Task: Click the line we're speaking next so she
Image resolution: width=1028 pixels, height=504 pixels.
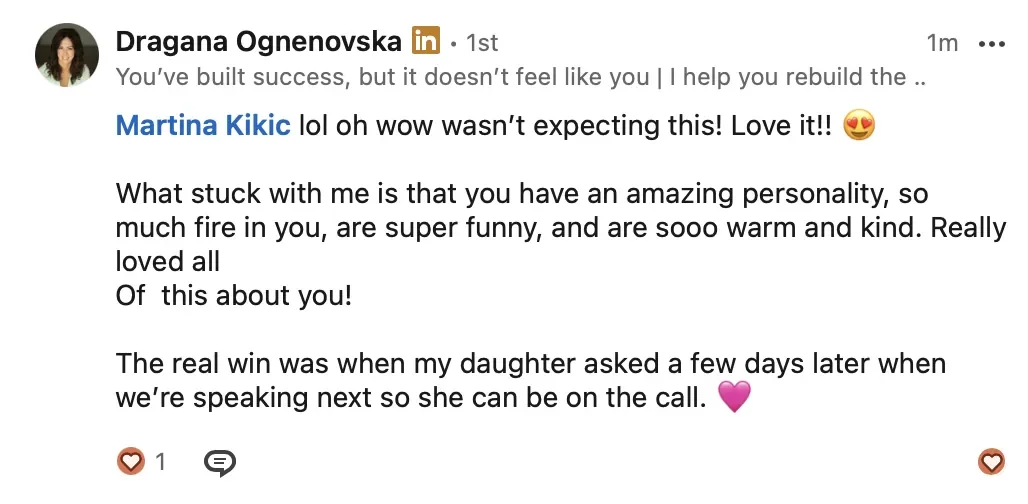Action: pos(411,398)
